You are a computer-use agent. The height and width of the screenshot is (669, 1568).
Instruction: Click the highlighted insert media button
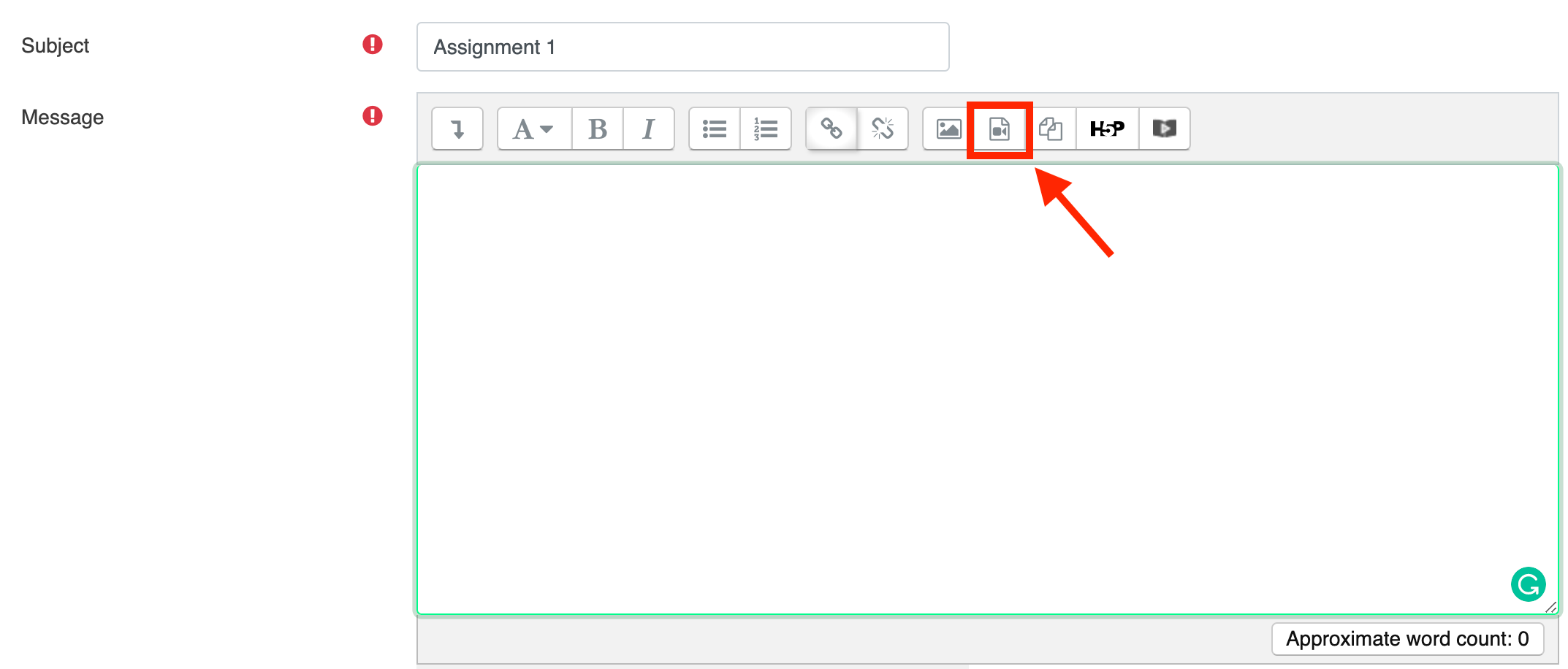999,129
